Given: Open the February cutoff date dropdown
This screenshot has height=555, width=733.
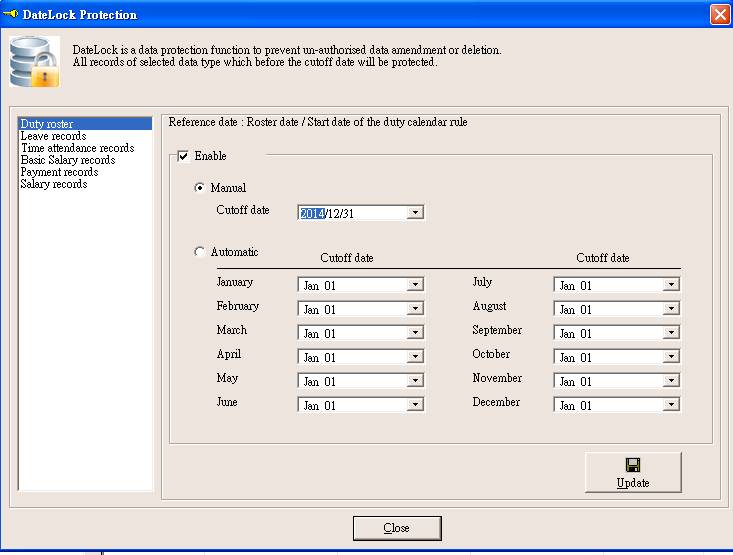Looking at the screenshot, I should [x=415, y=309].
